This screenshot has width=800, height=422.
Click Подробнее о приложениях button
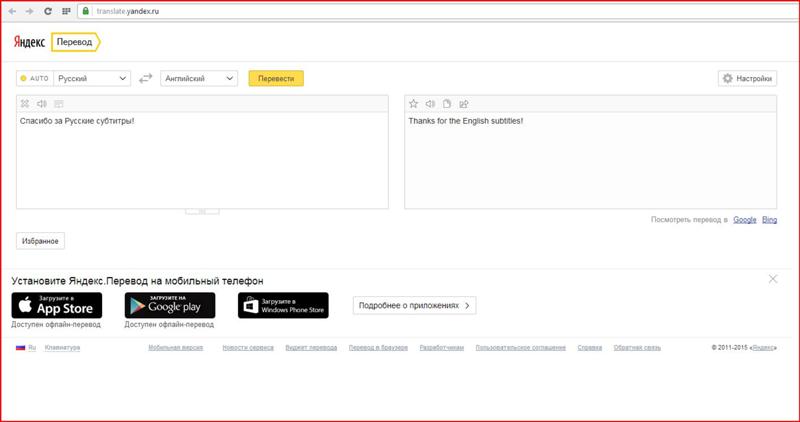(414, 306)
